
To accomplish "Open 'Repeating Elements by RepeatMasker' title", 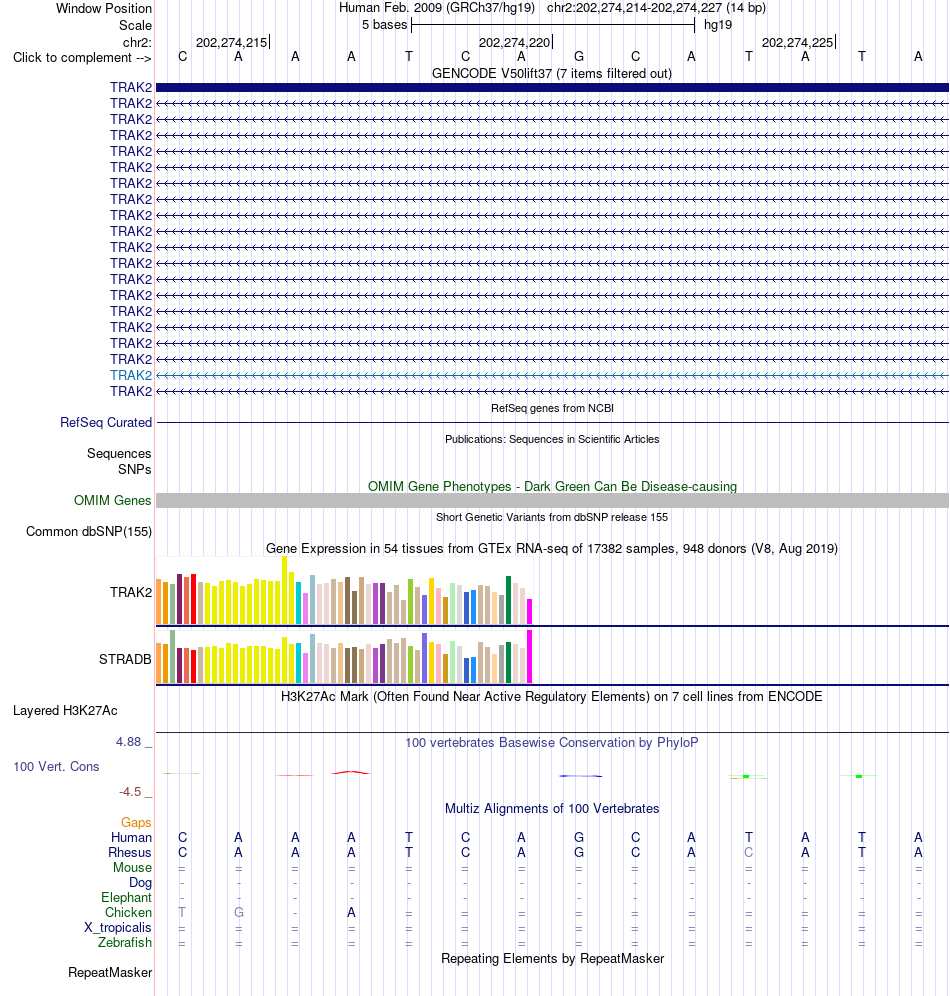I will pyautogui.click(x=552, y=959).
